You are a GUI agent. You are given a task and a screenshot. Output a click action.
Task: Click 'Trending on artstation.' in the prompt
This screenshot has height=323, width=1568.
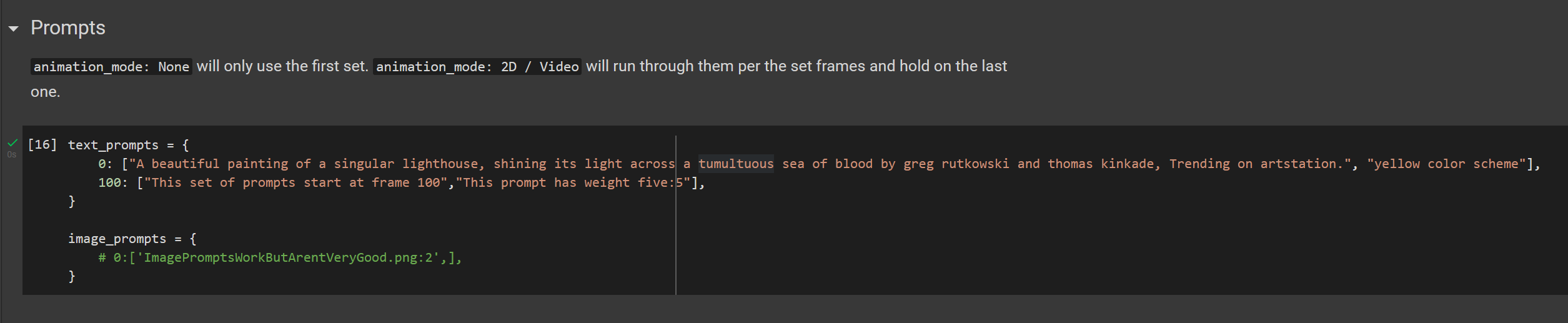click(x=1256, y=164)
